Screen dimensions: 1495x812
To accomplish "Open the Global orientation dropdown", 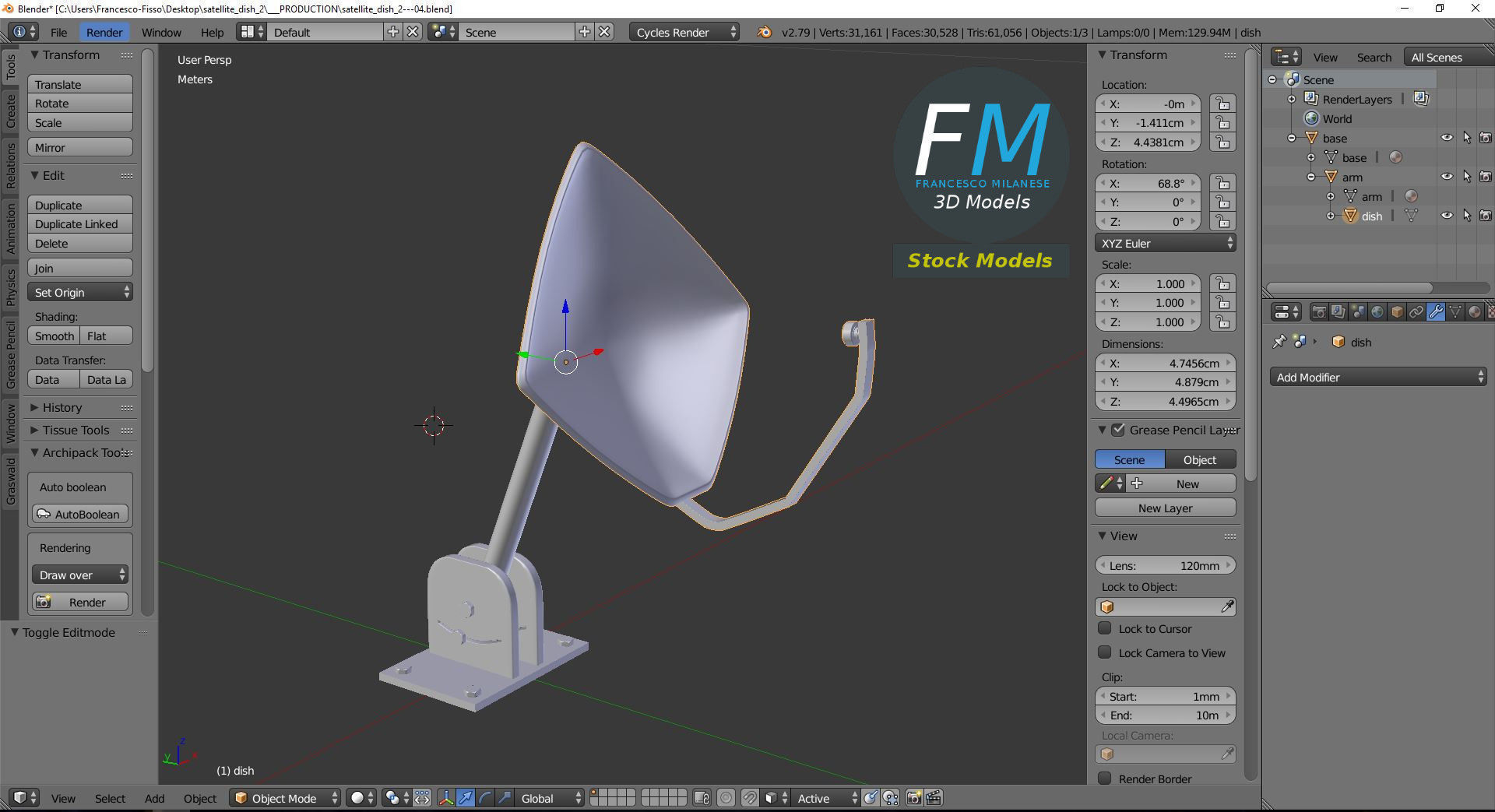I will click(550, 798).
